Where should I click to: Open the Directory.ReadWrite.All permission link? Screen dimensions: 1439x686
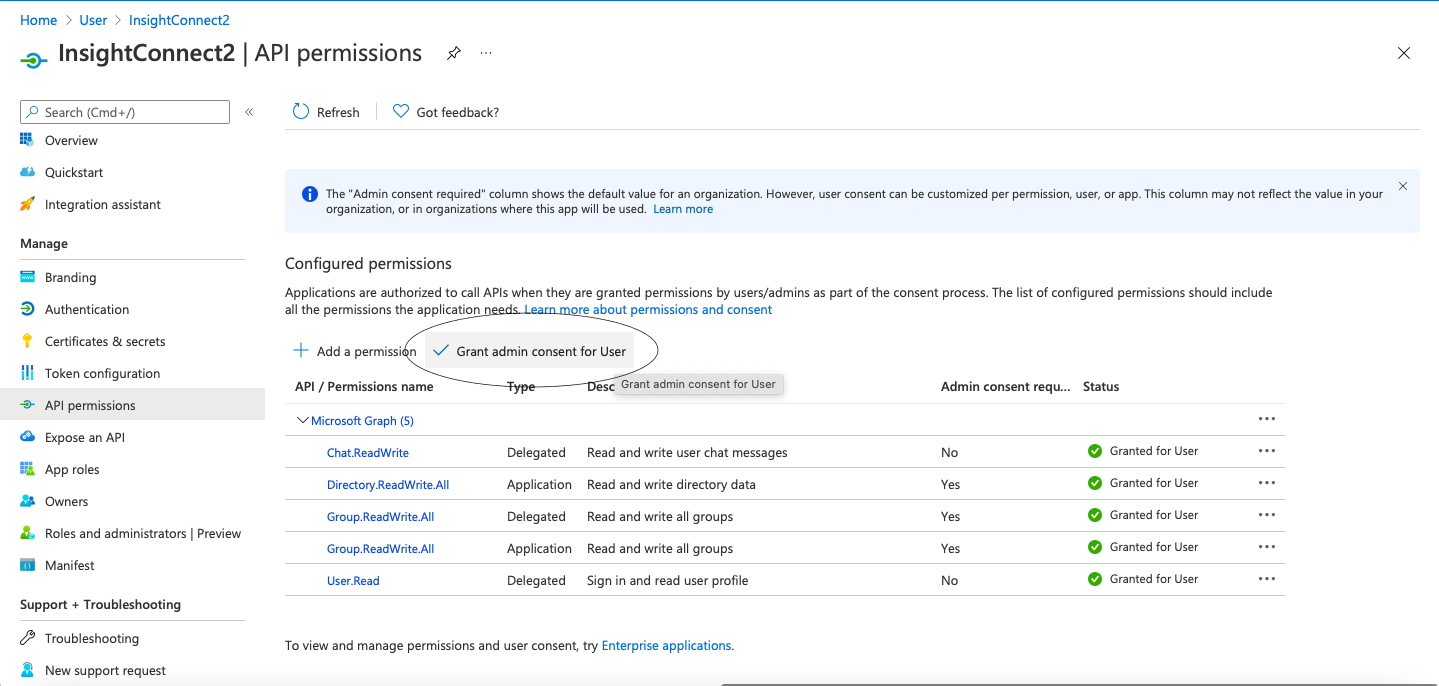(388, 485)
